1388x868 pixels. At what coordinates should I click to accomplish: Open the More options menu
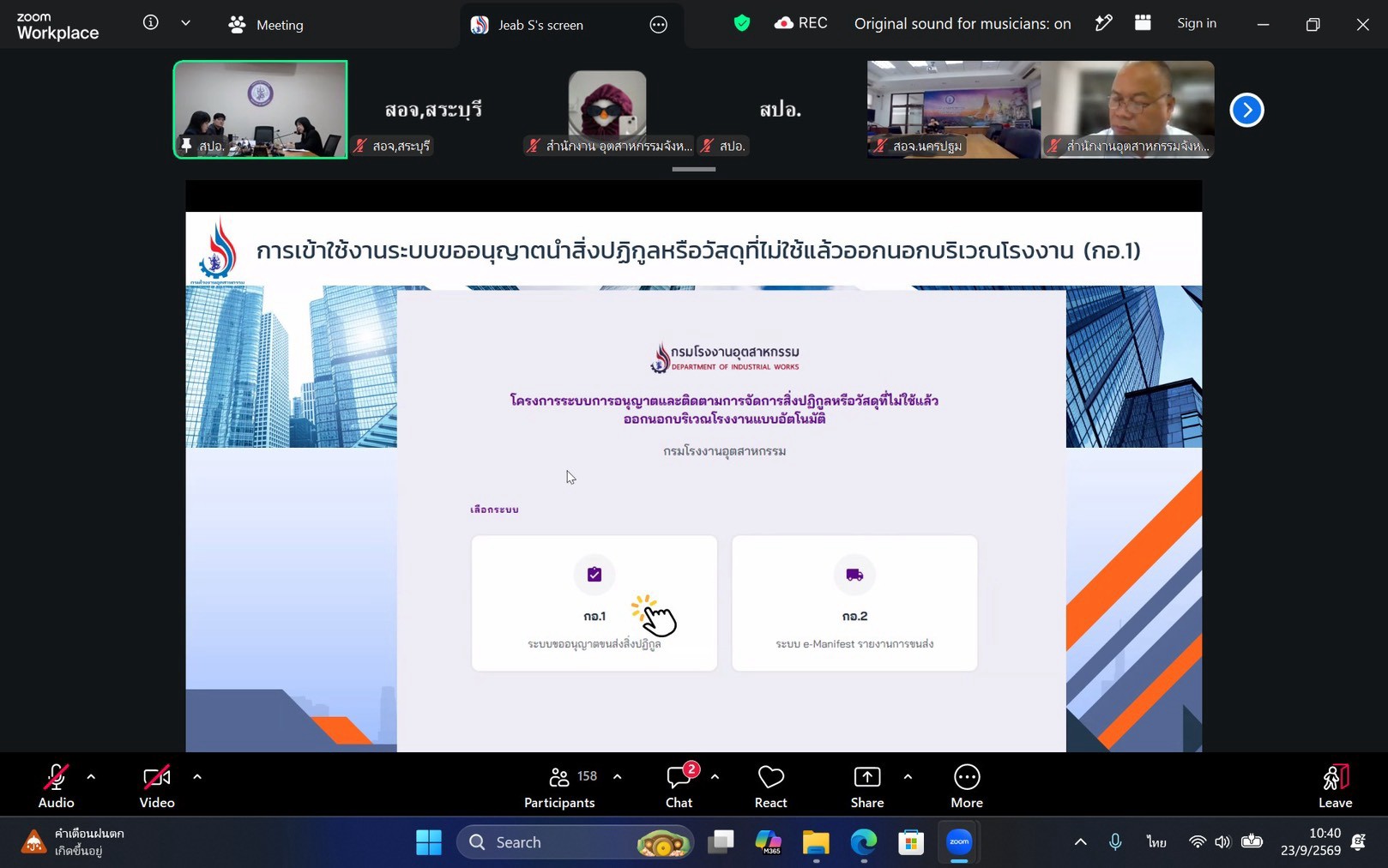(967, 786)
